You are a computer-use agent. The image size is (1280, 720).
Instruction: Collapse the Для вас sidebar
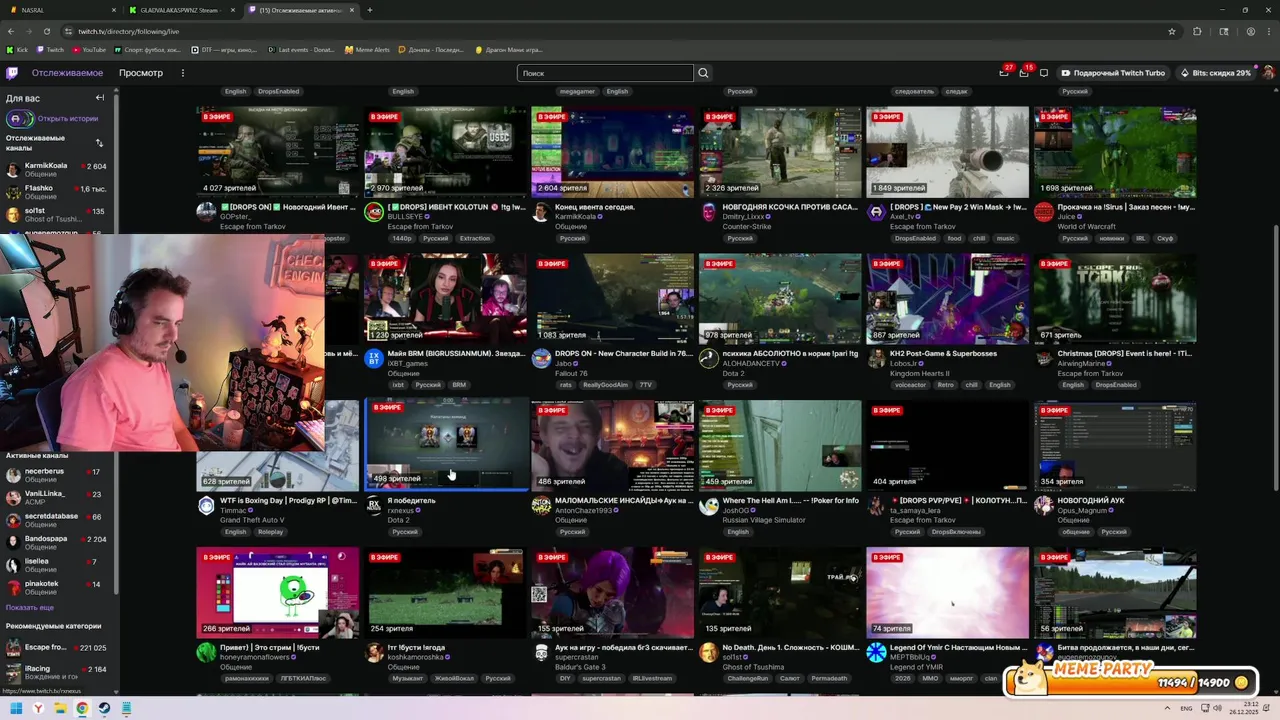(100, 98)
